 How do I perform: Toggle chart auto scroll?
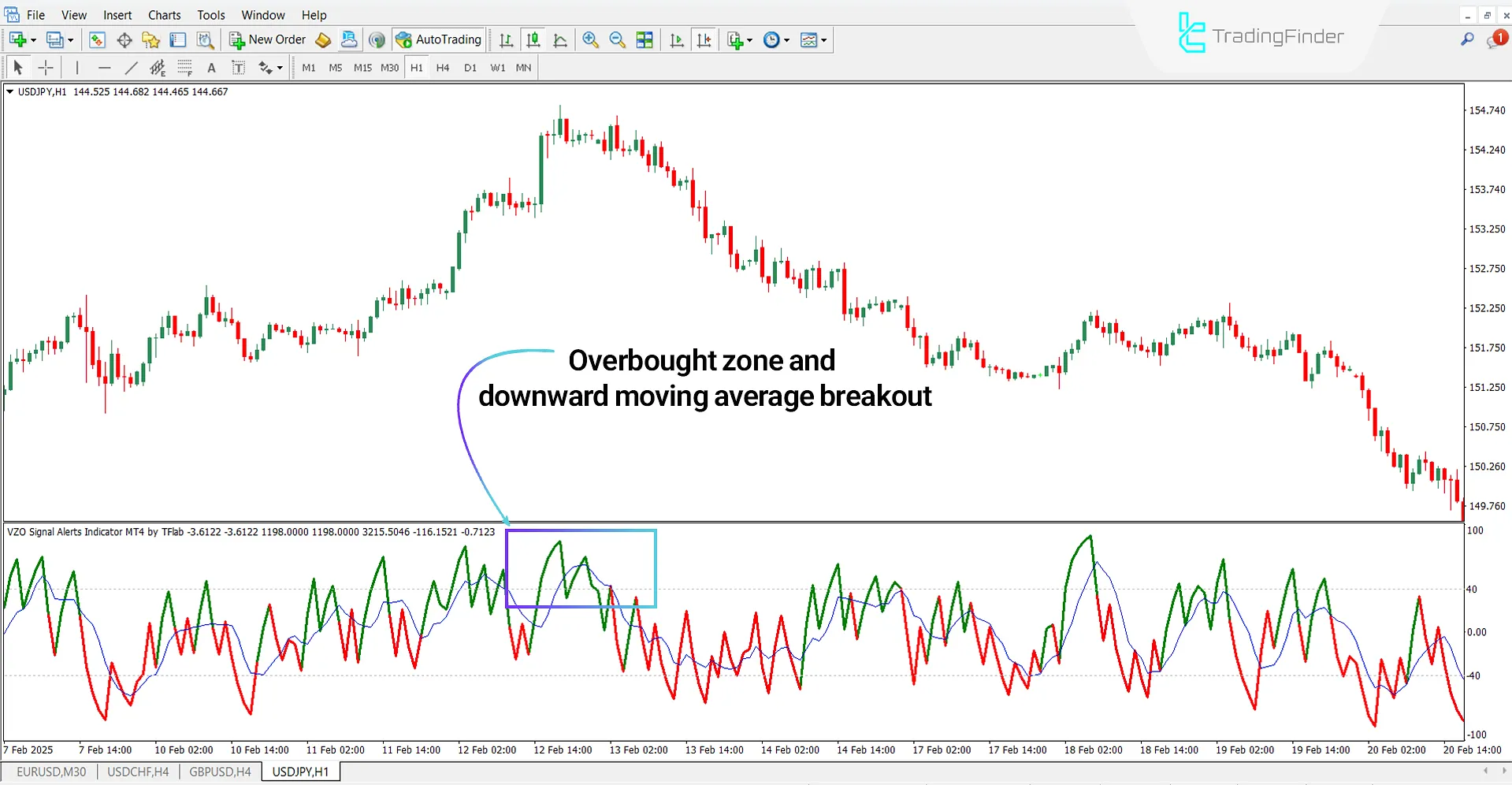676,39
